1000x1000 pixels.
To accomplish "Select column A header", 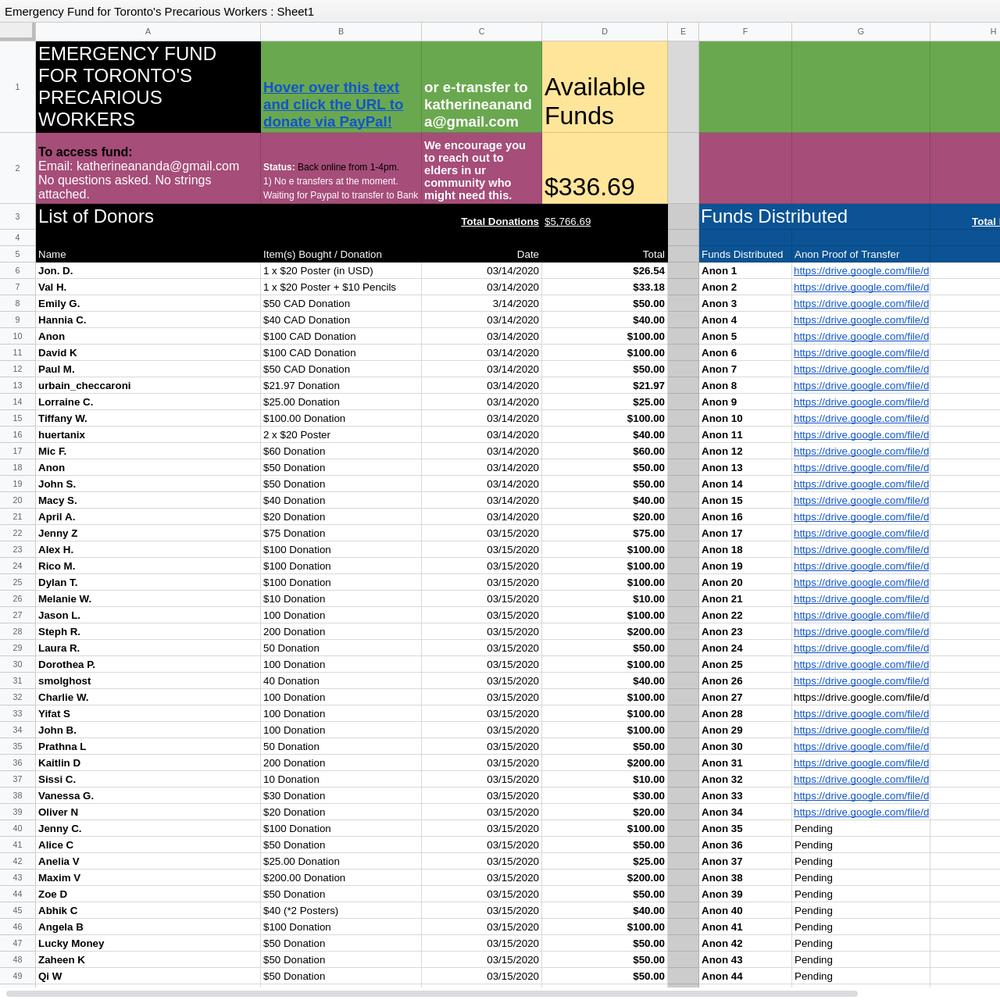I will 148,31.
